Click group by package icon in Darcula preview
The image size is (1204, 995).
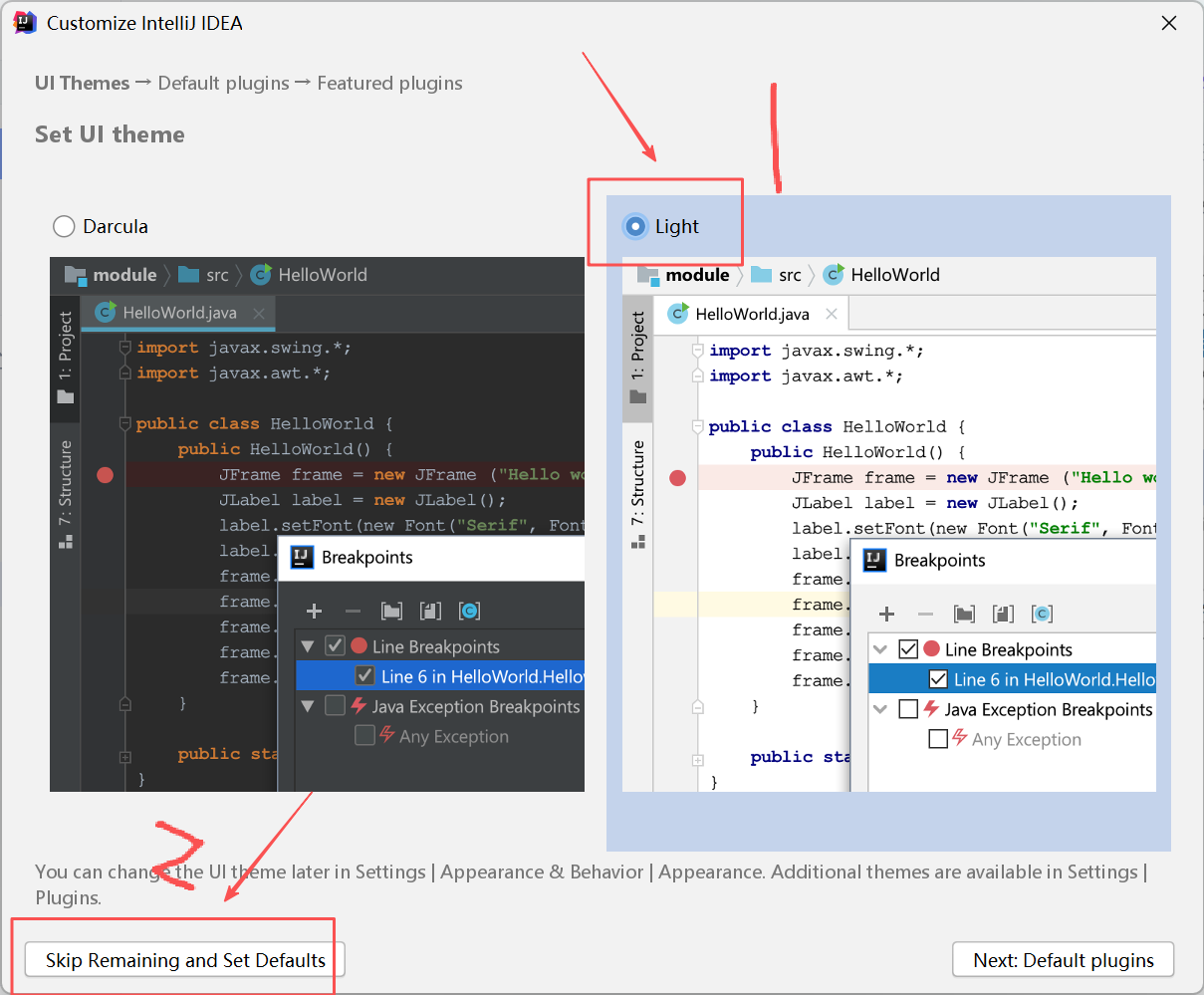click(391, 611)
